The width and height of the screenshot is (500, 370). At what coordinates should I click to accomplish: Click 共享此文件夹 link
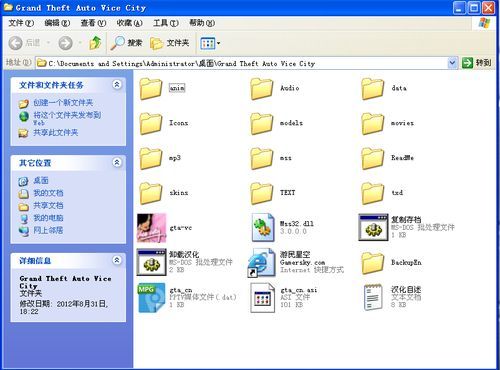pyautogui.click(x=55, y=133)
